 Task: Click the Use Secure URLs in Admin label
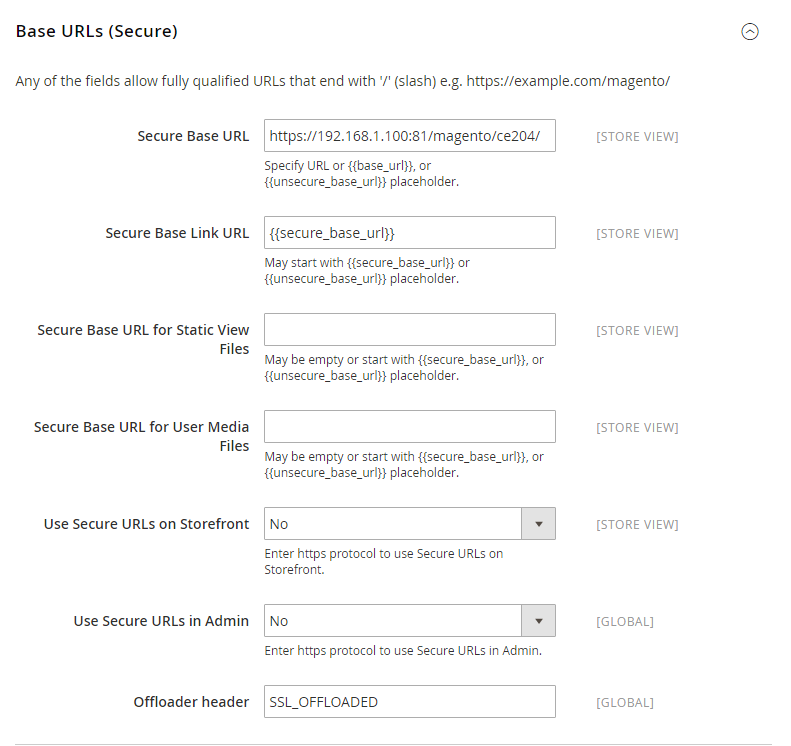[x=161, y=621]
